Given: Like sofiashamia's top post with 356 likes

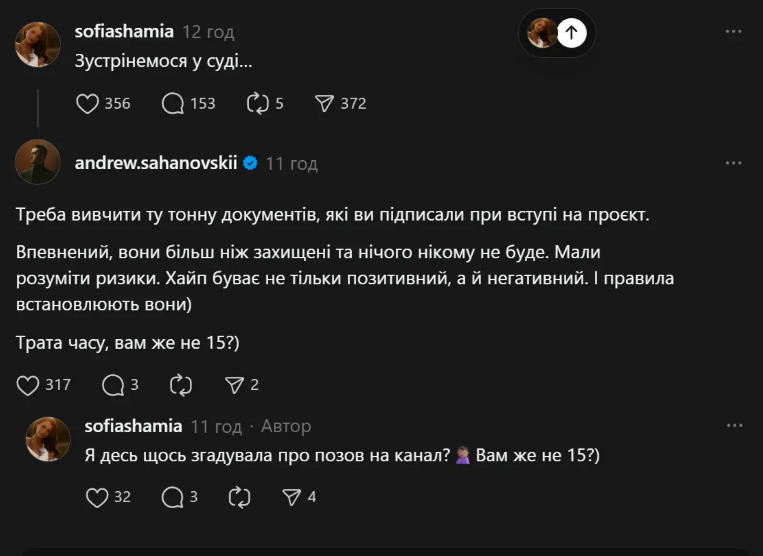Looking at the screenshot, I should (x=89, y=103).
